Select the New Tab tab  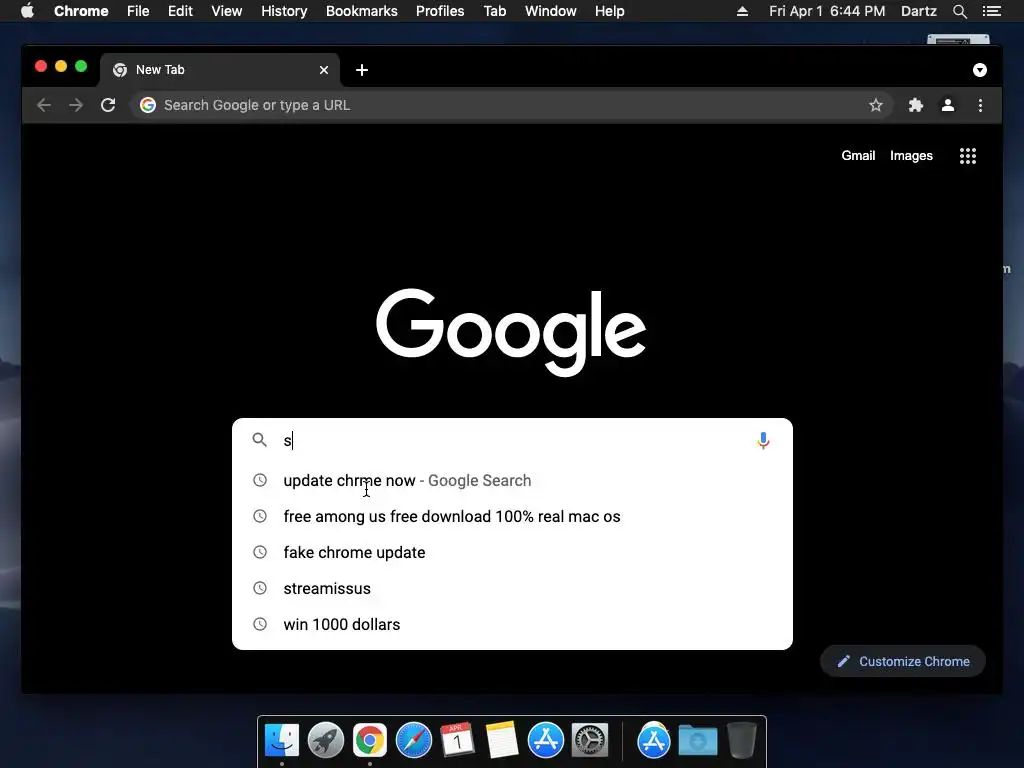[219, 70]
